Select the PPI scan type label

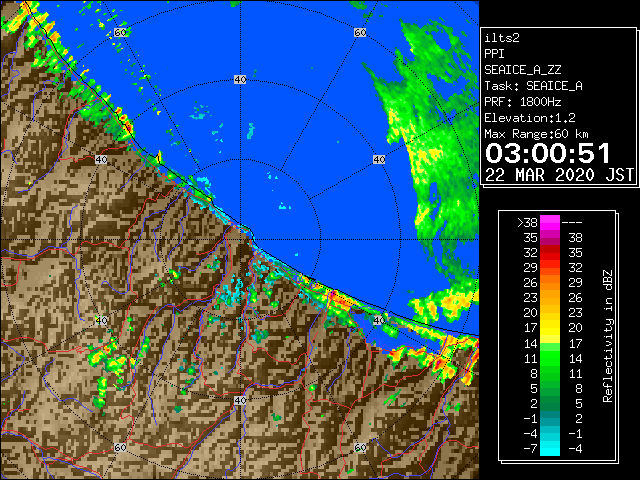point(494,54)
